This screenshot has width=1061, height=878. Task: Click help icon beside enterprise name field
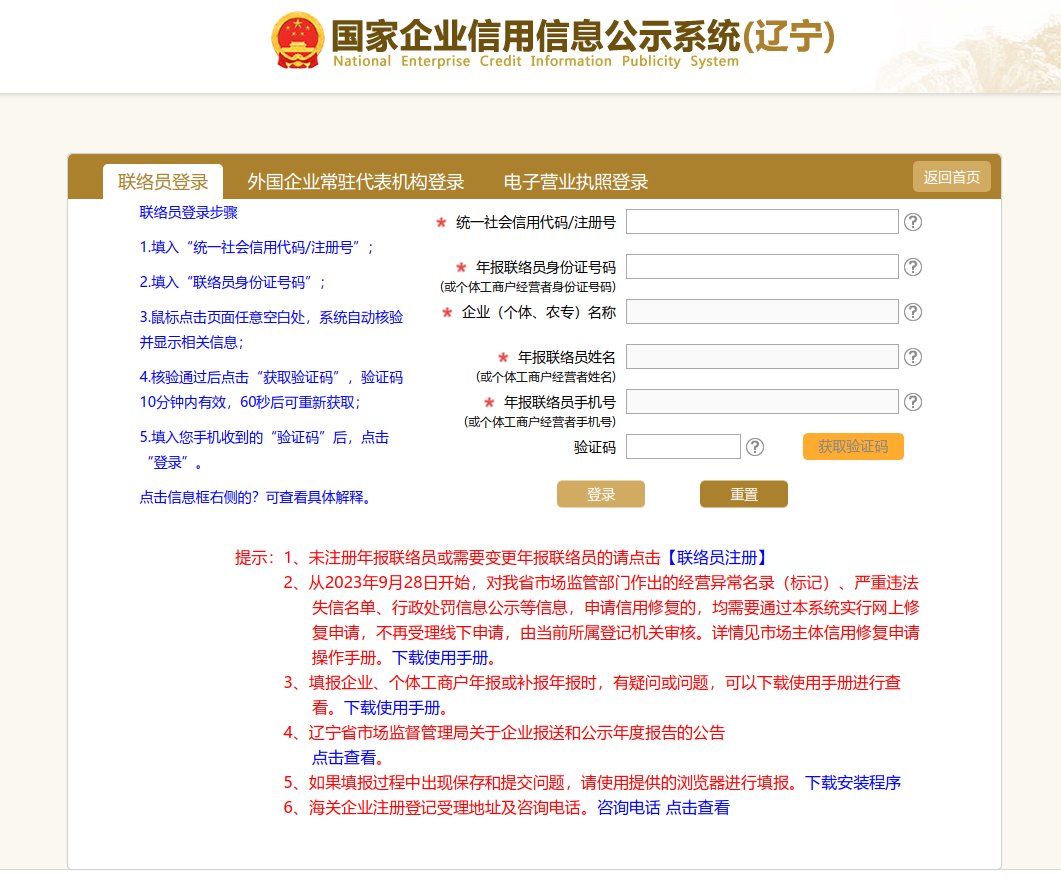[912, 312]
